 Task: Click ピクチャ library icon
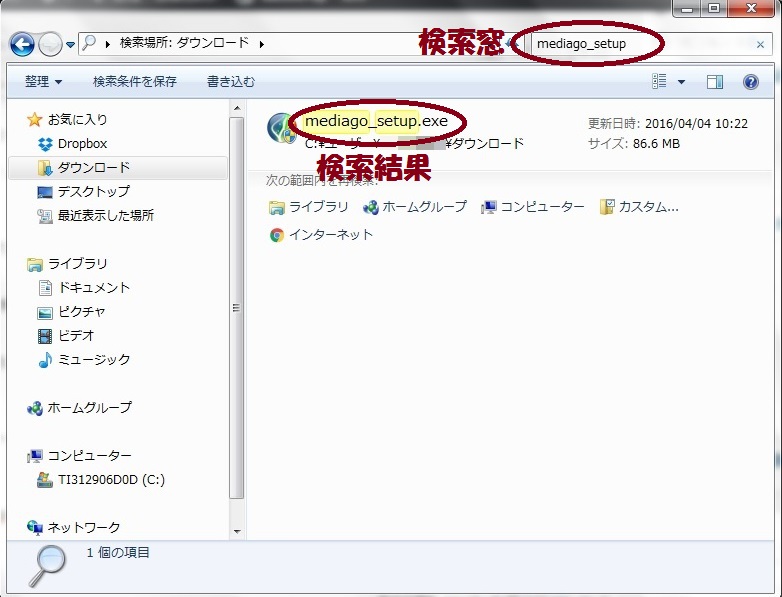tap(45, 312)
